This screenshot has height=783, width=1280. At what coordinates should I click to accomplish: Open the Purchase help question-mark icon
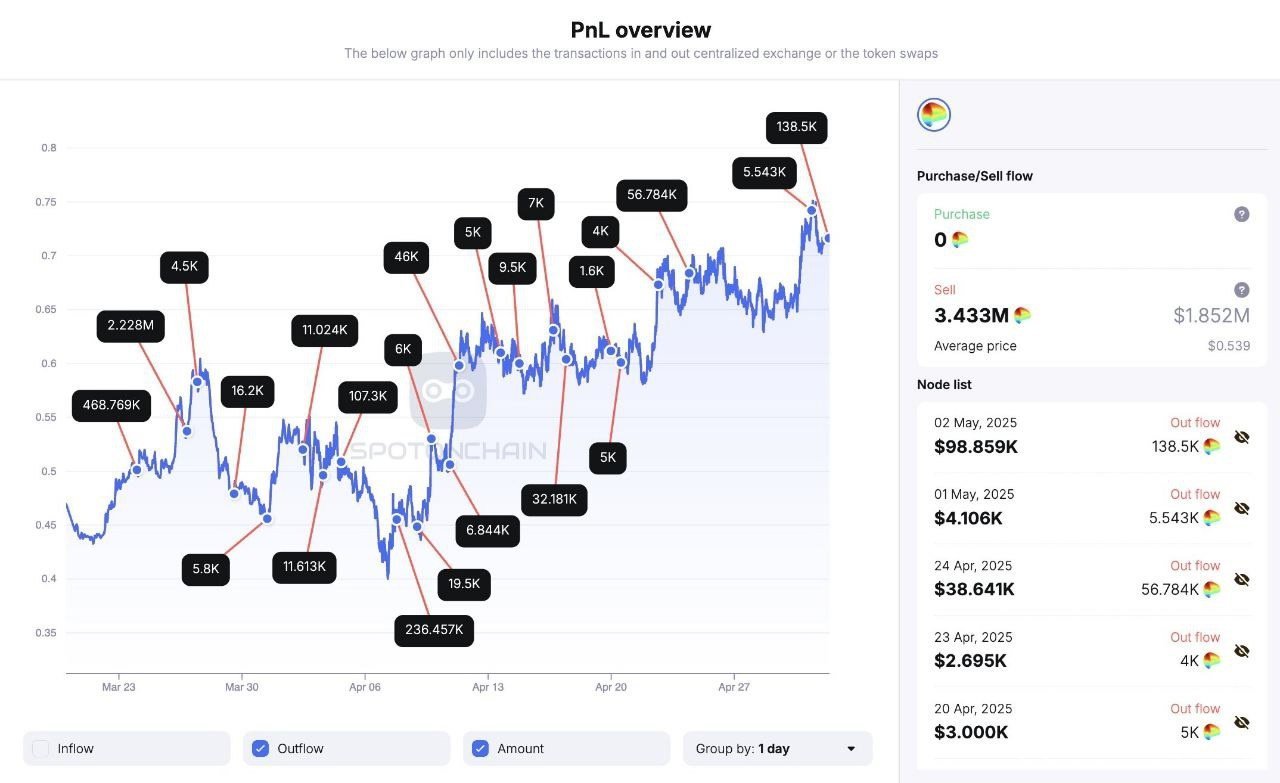(x=1241, y=214)
